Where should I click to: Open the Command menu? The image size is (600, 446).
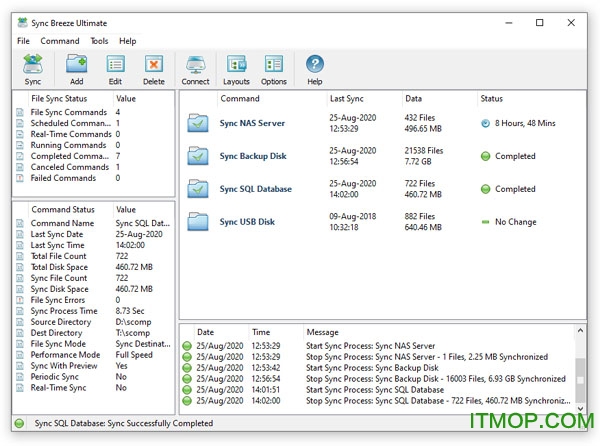click(x=60, y=41)
